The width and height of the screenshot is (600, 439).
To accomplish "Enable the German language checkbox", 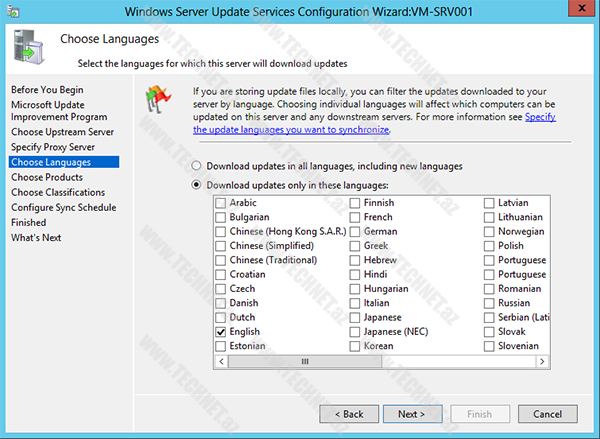I will (355, 232).
